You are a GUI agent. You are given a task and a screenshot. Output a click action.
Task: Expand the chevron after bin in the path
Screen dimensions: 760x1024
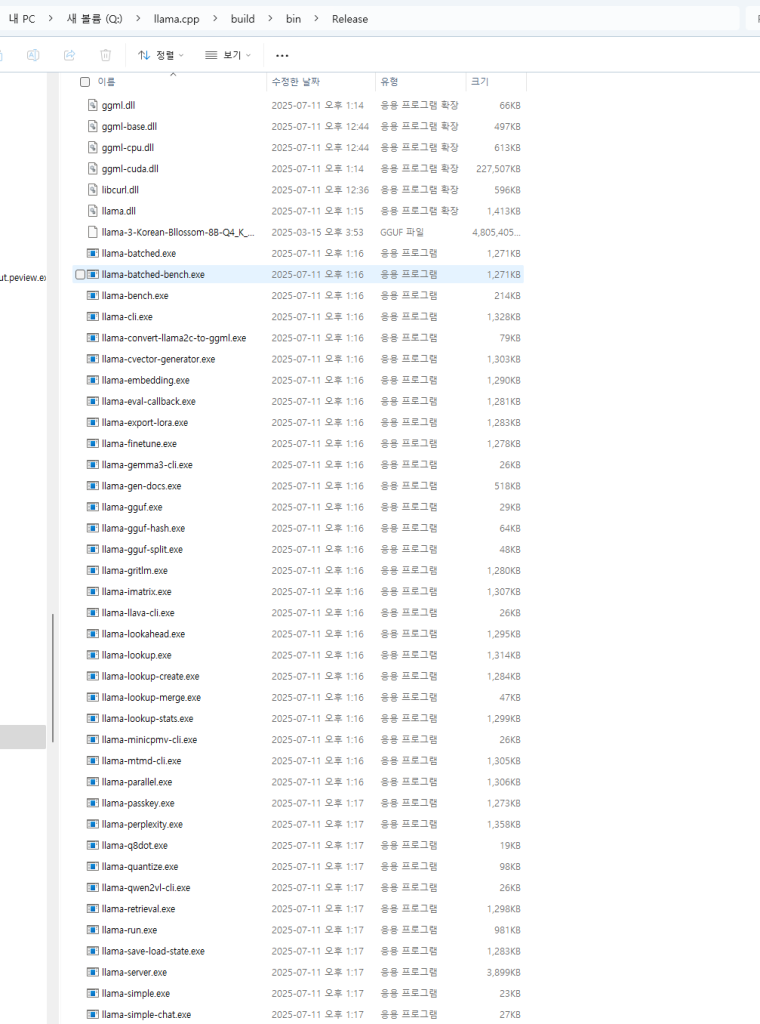(316, 19)
